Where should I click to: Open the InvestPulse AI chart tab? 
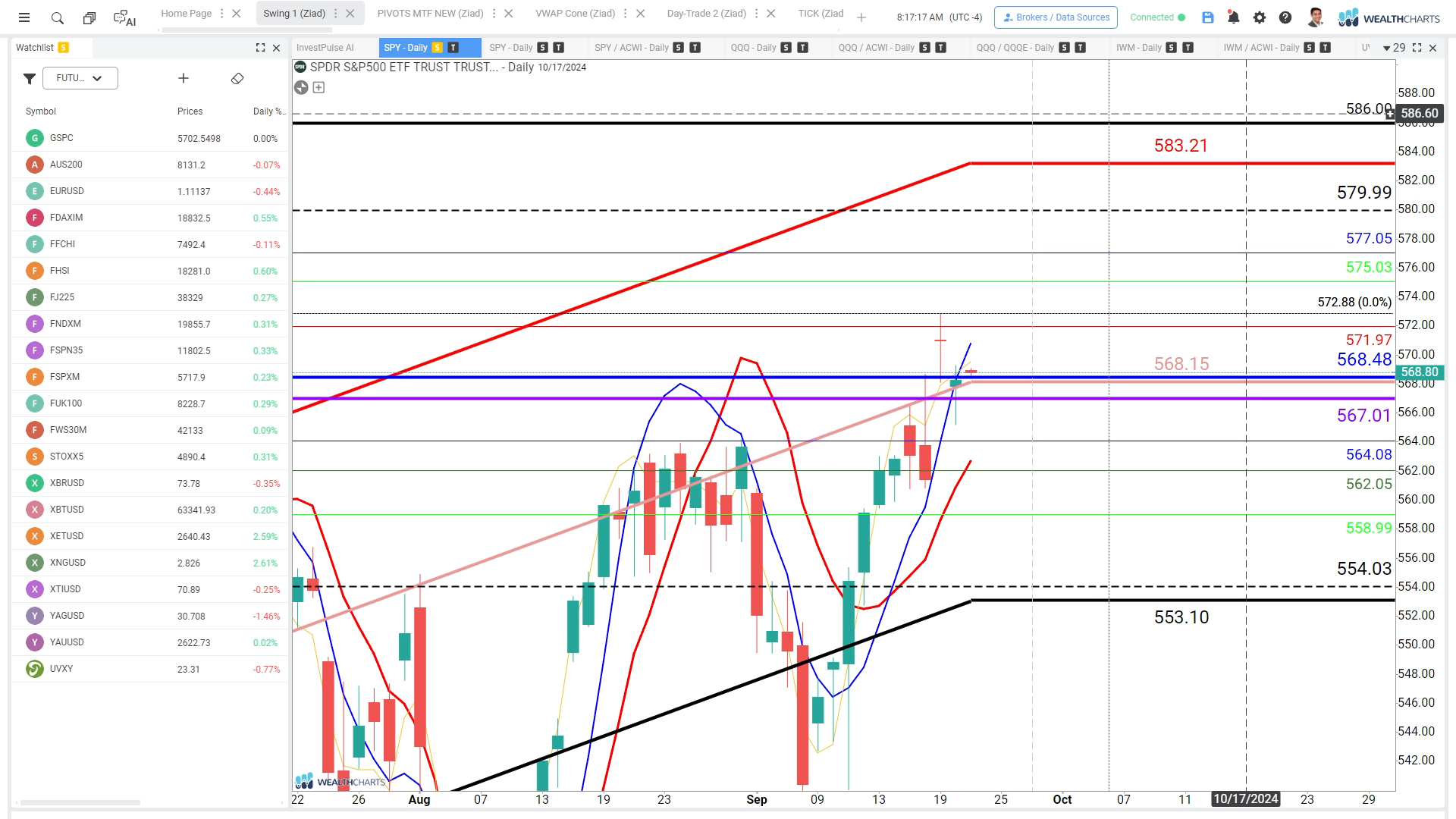[x=325, y=48]
